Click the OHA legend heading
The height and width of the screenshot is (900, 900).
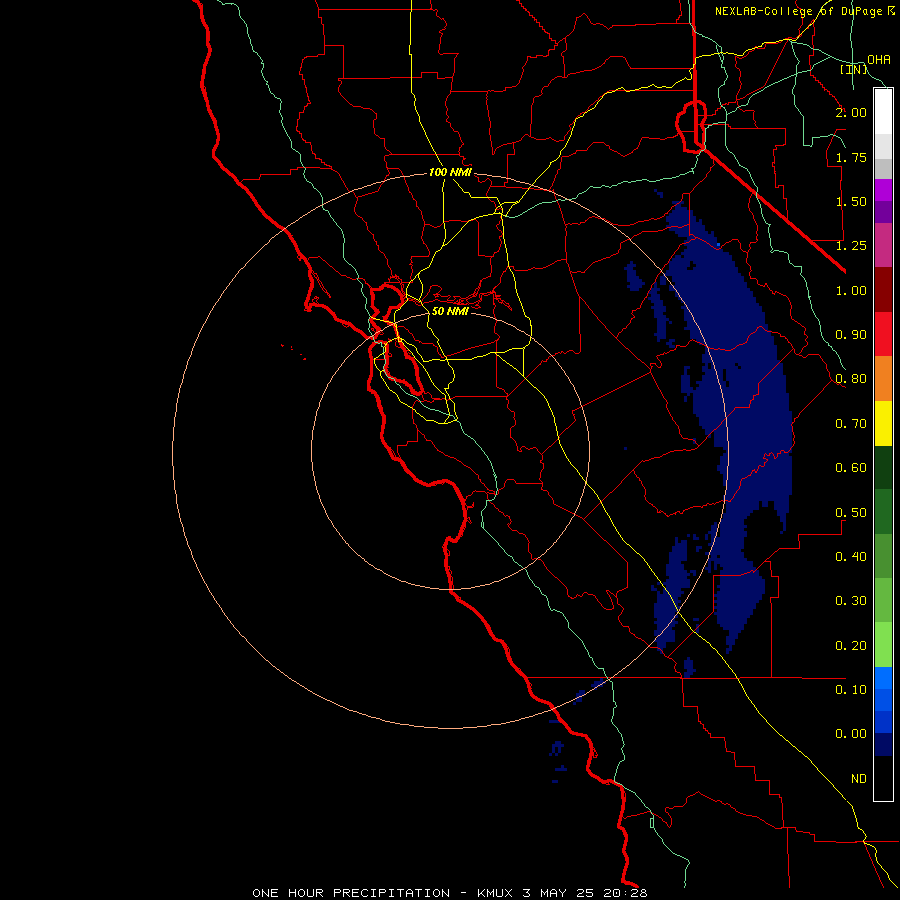point(879,59)
